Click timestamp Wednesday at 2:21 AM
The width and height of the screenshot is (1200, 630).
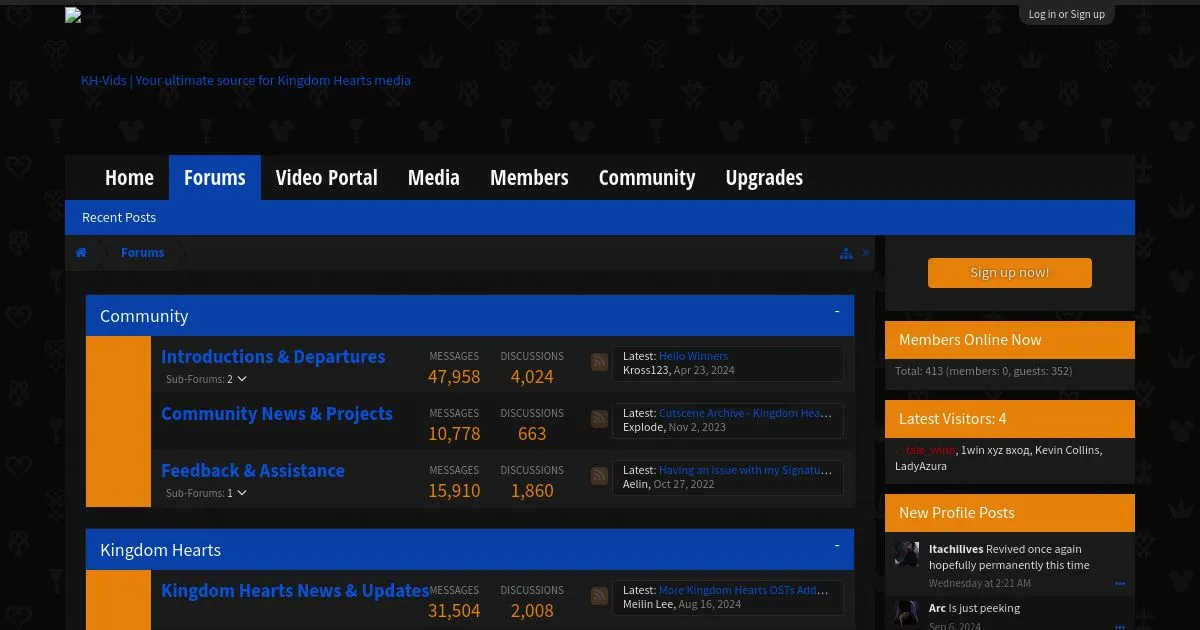click(980, 583)
